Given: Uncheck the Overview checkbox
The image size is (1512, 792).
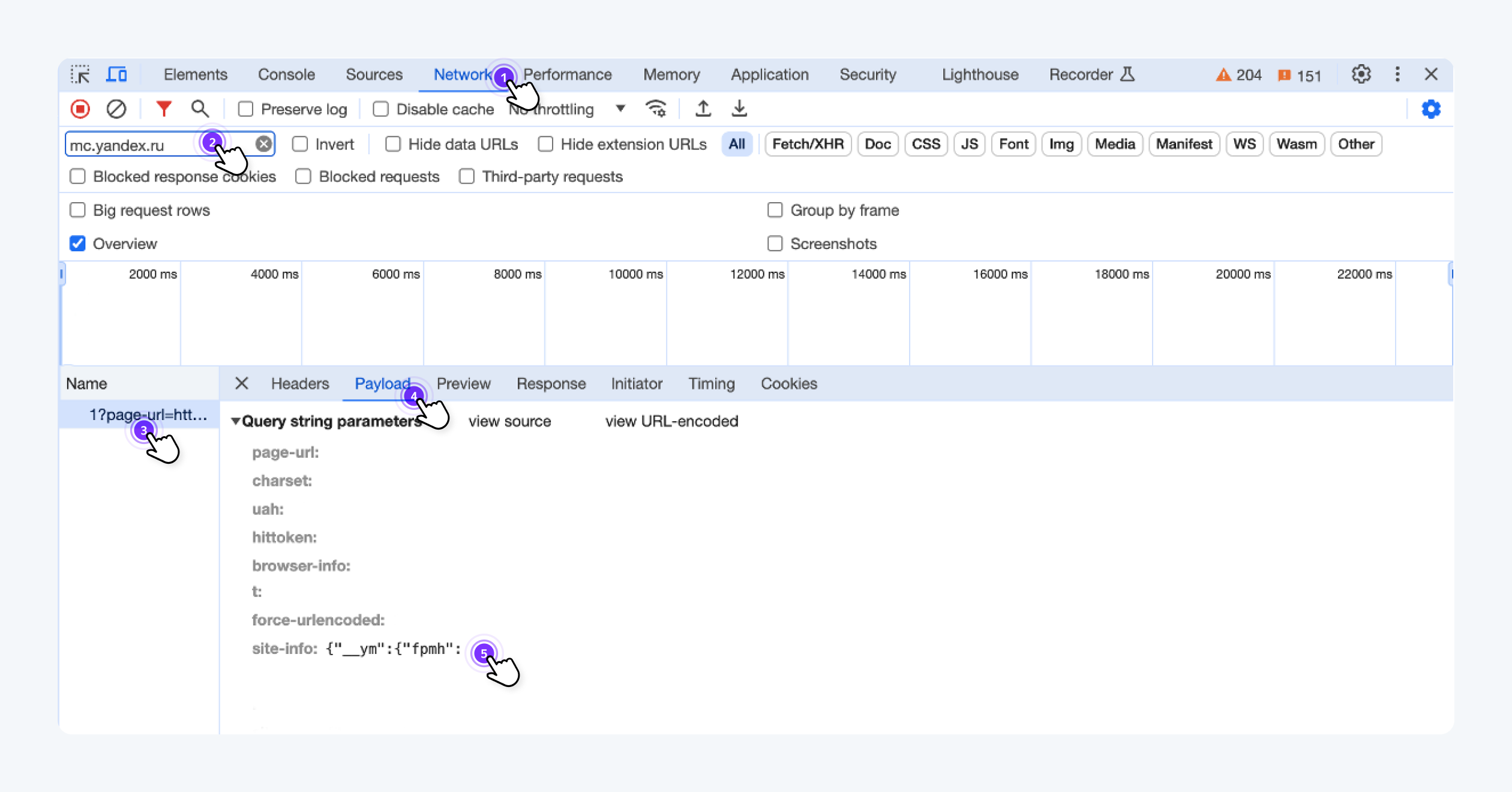Looking at the screenshot, I should click(x=77, y=244).
